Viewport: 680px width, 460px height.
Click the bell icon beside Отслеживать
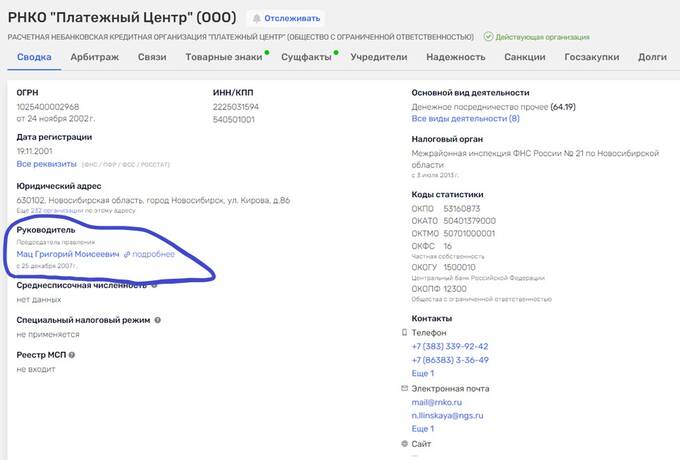coord(257,18)
